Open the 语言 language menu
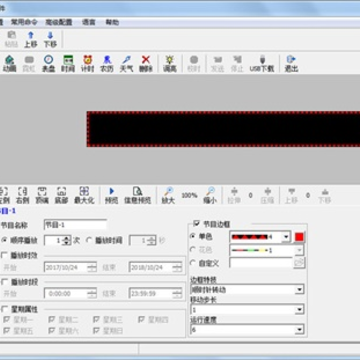 coord(89,22)
